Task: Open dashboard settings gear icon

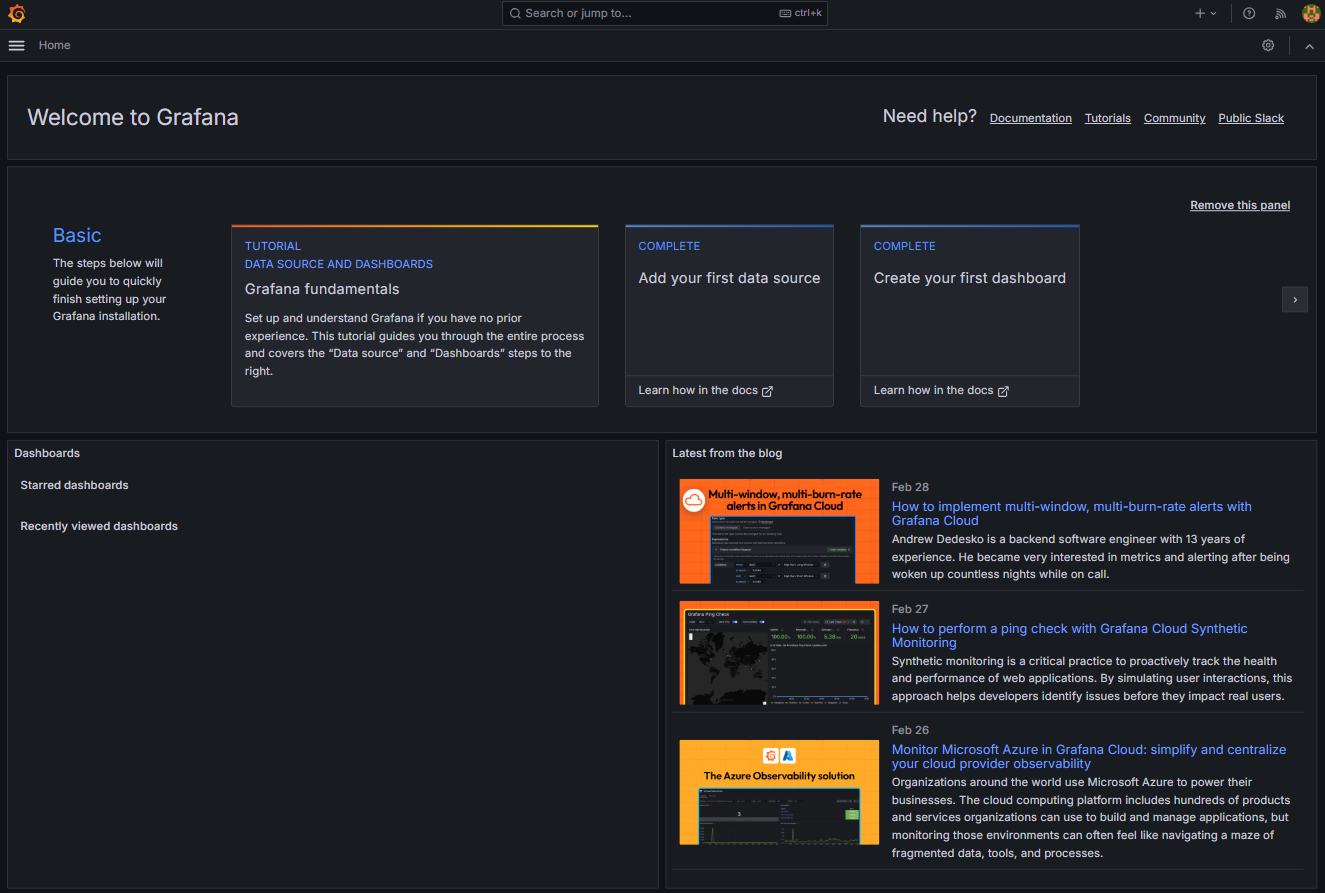Action: pos(1268,45)
